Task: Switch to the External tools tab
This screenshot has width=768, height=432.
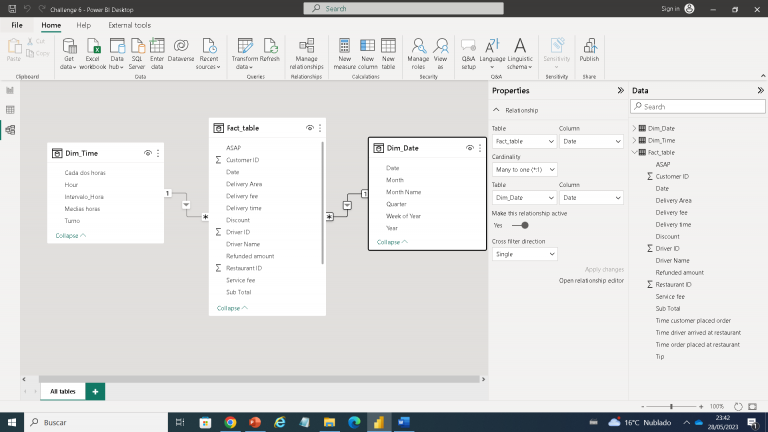Action: tap(129, 24)
